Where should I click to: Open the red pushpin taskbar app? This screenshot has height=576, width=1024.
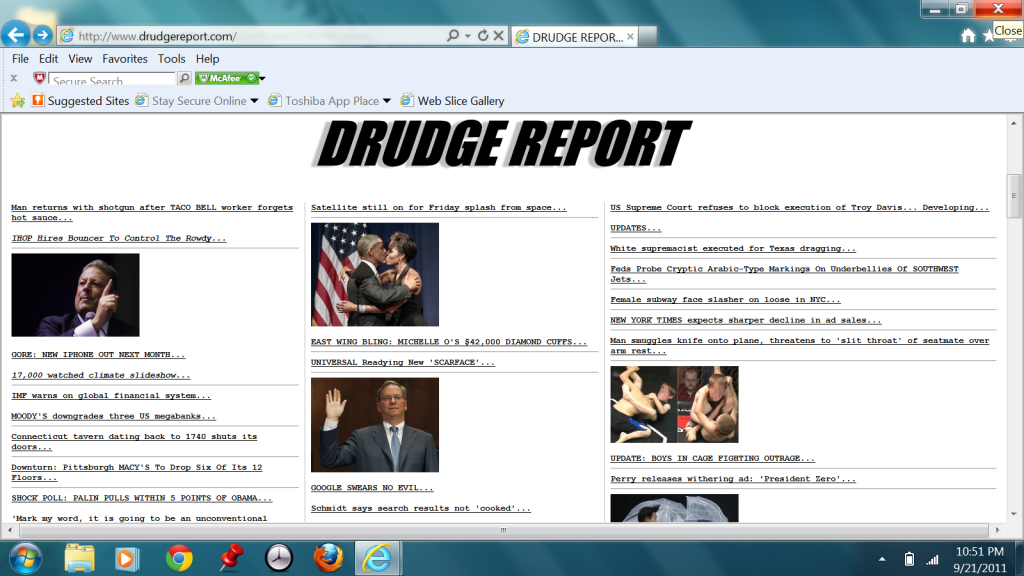point(230,559)
